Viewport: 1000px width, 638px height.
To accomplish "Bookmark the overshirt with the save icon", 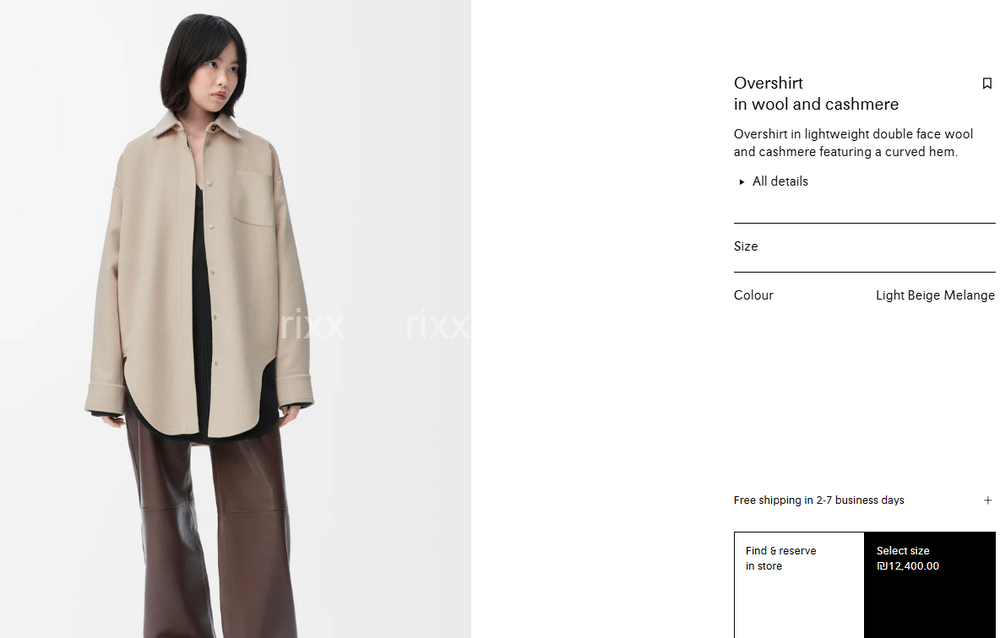I will click(987, 84).
